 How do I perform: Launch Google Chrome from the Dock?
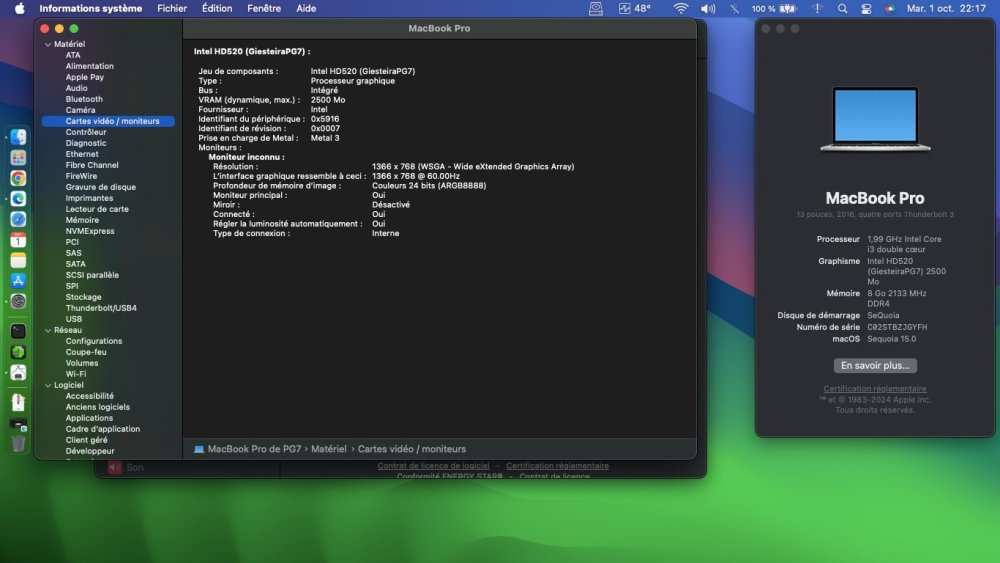pos(18,178)
